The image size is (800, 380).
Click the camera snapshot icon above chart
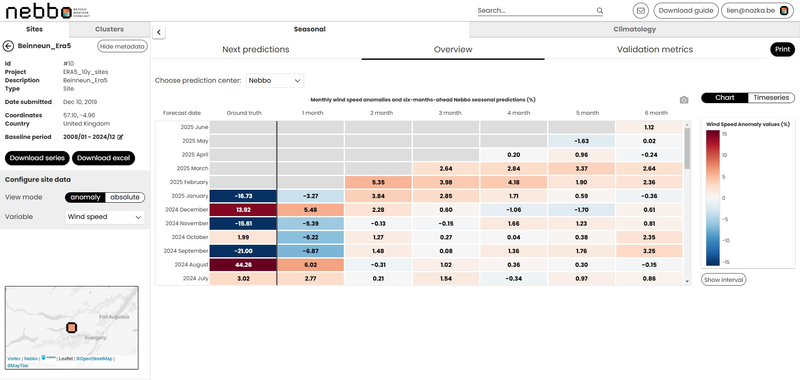click(x=684, y=100)
